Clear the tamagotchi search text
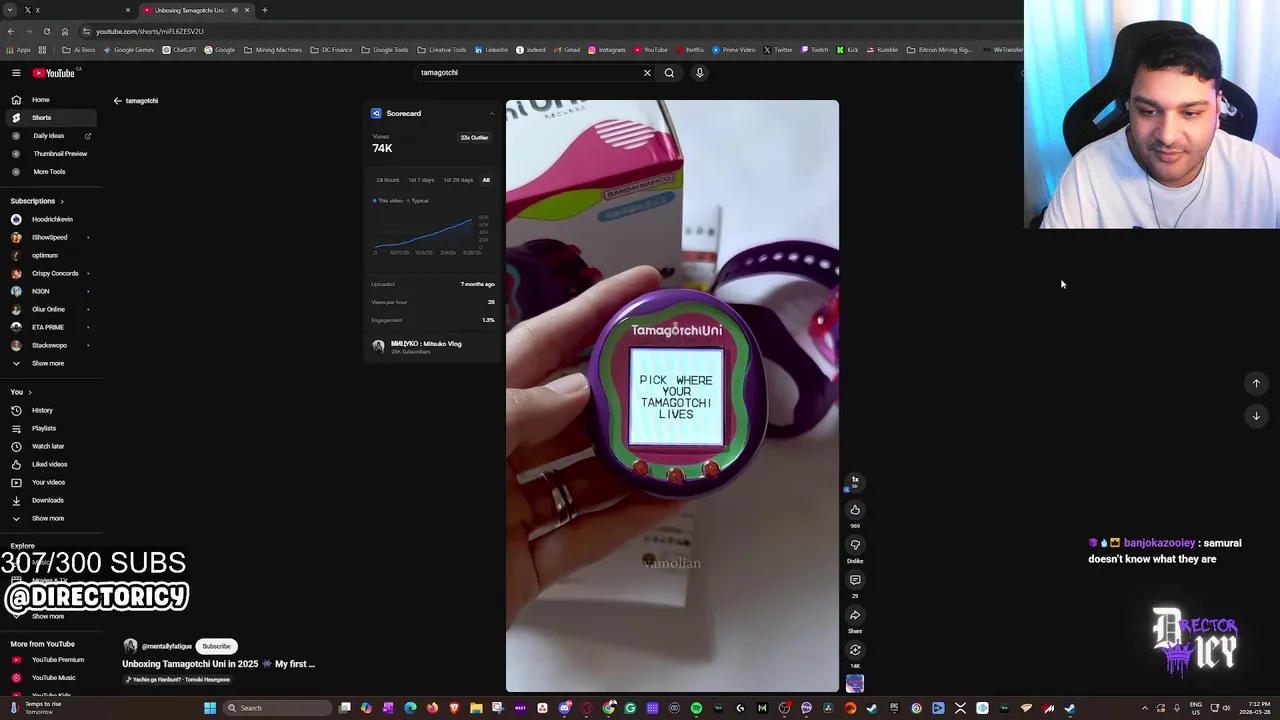The width and height of the screenshot is (1280, 720). (x=647, y=73)
